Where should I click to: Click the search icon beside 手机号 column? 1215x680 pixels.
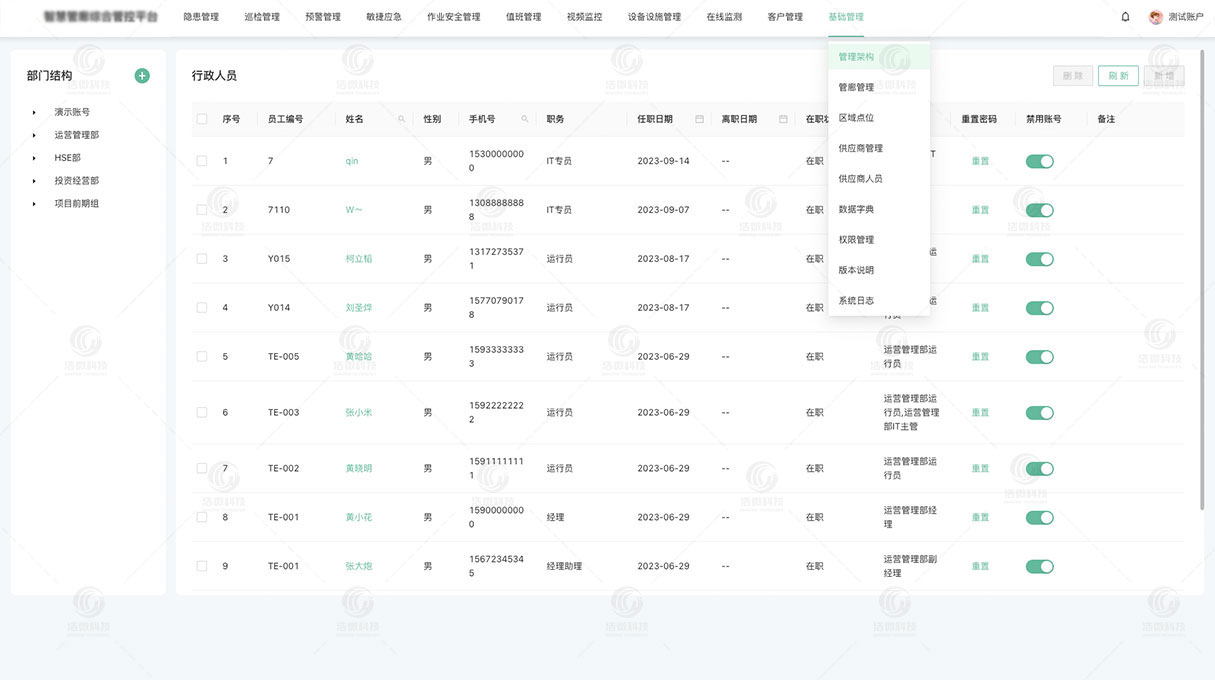click(x=525, y=118)
